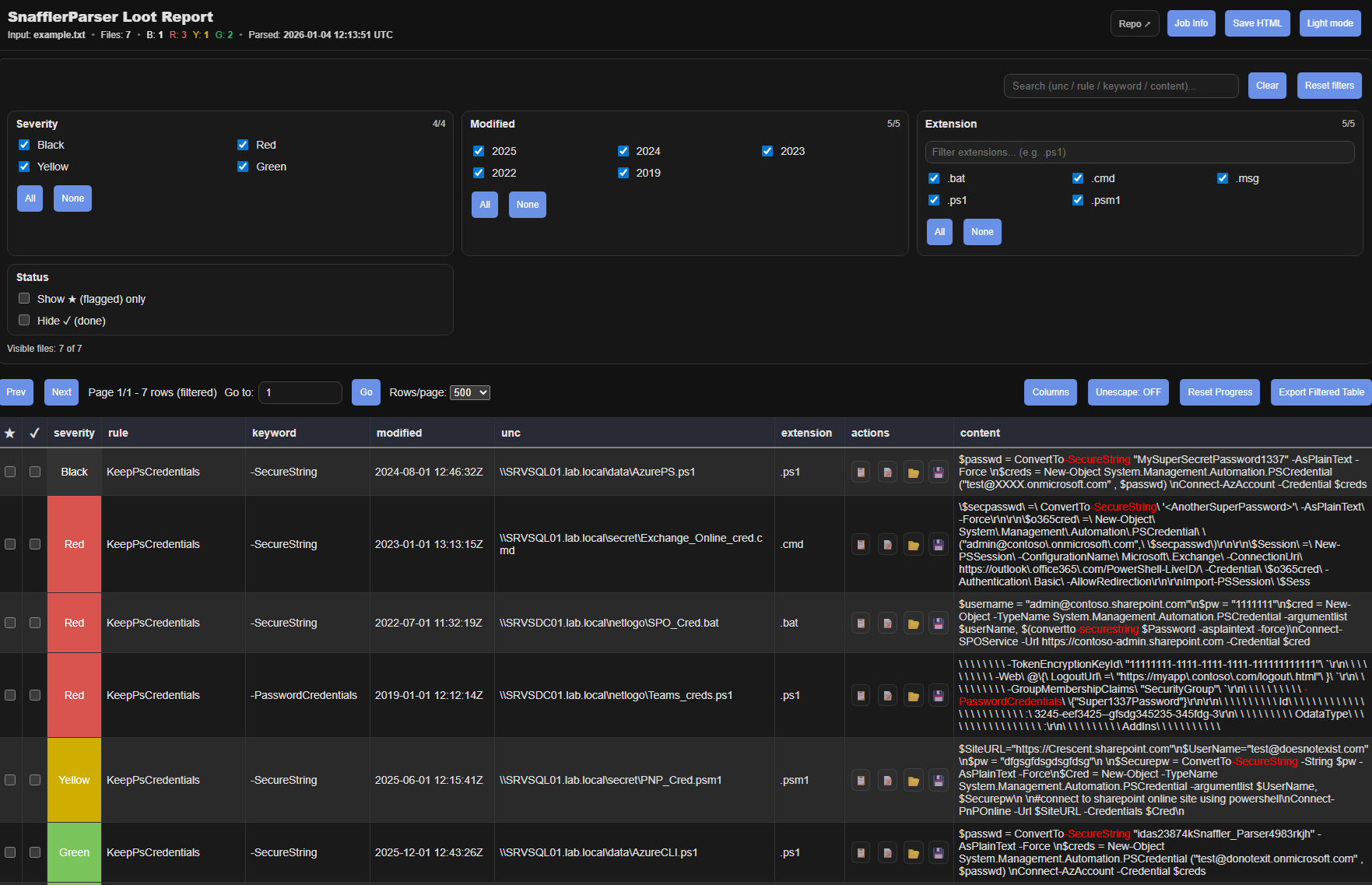This screenshot has height=885, width=1372.
Task: Click the document-pencil icon for PNP_Cred.psm1 row
Action: click(x=887, y=781)
